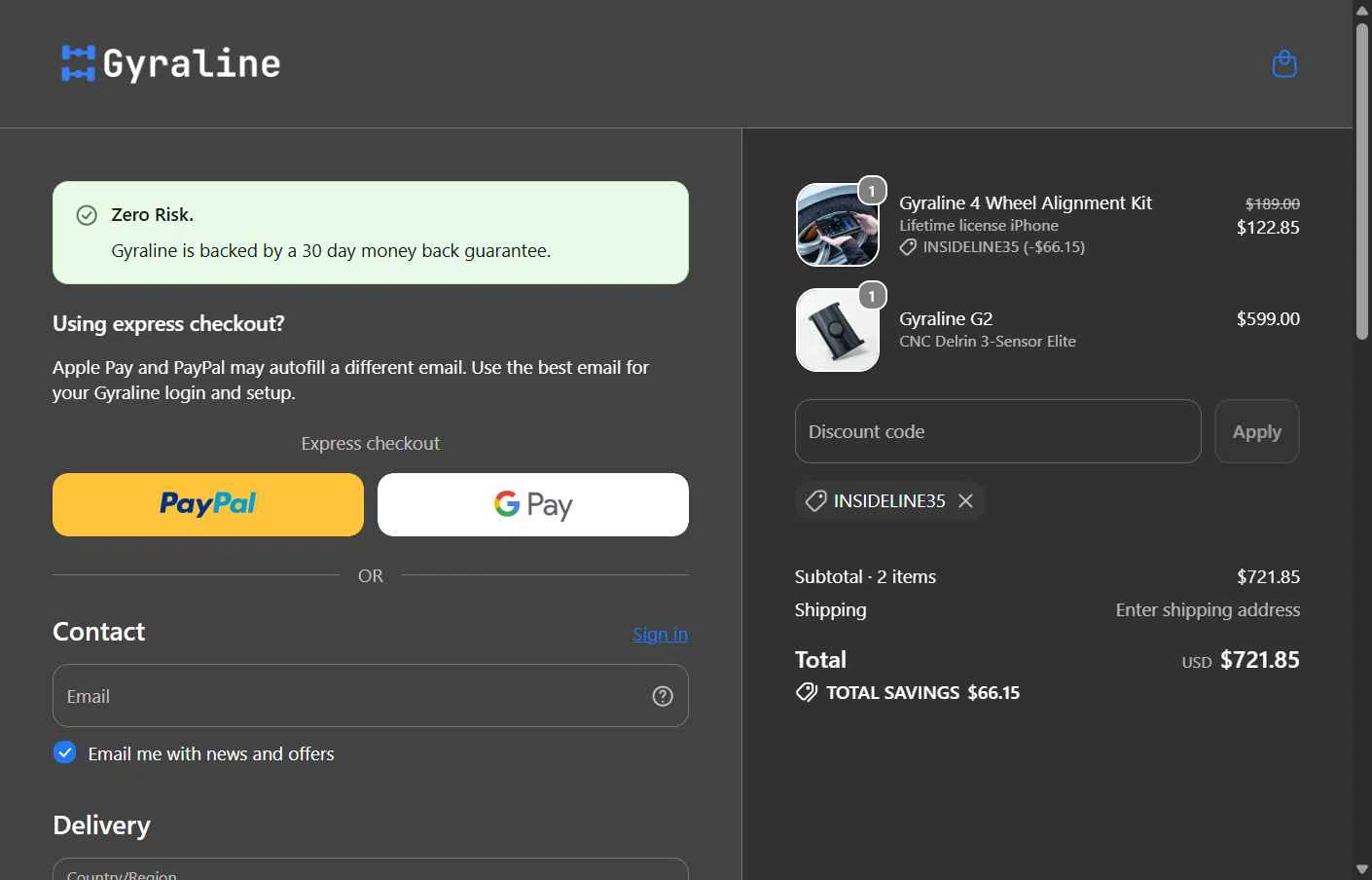Remove the INSIDELINE35 discount code
This screenshot has width=1372, height=880.
click(965, 500)
